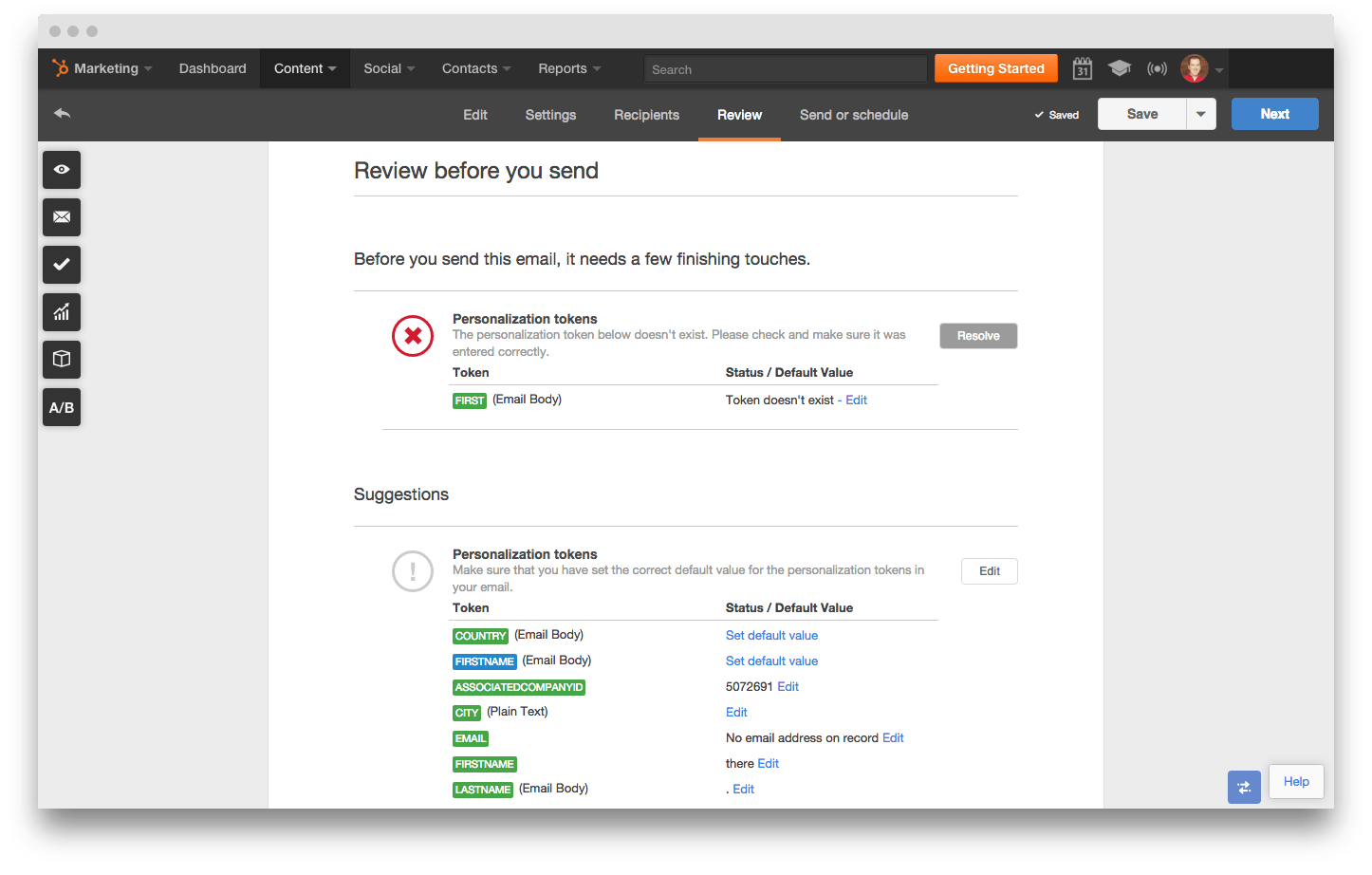Select the envelope icon in the left sidebar
This screenshot has width=1372, height=875.
[x=61, y=216]
